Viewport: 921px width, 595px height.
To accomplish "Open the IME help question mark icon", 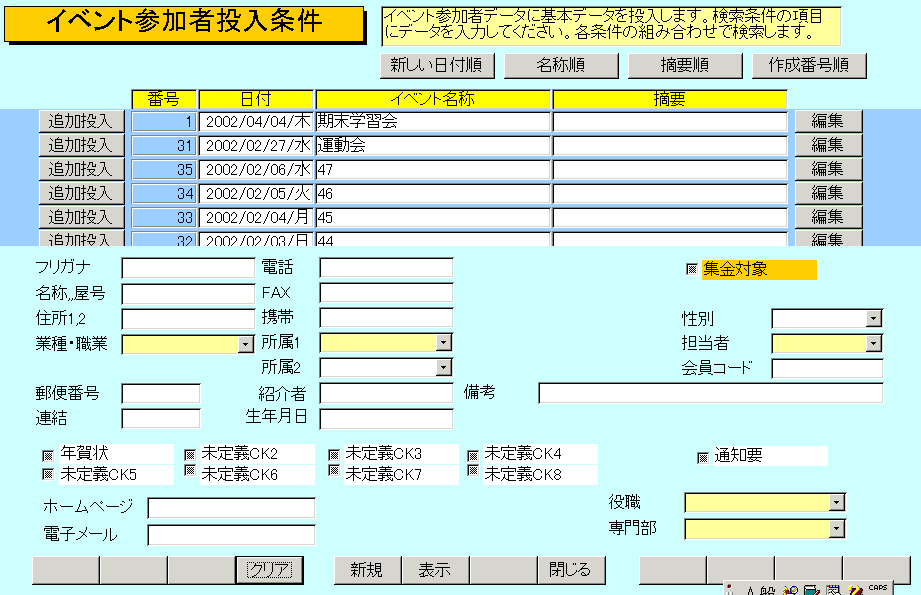I will tap(855, 591).
